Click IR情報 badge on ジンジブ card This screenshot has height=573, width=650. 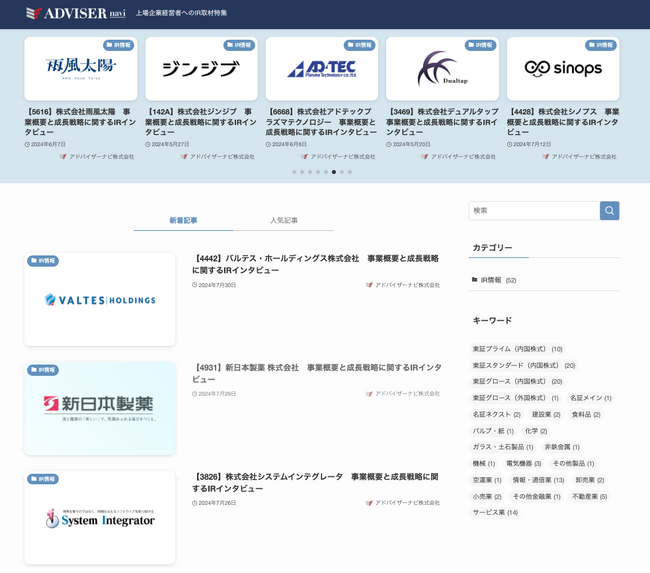pos(239,45)
